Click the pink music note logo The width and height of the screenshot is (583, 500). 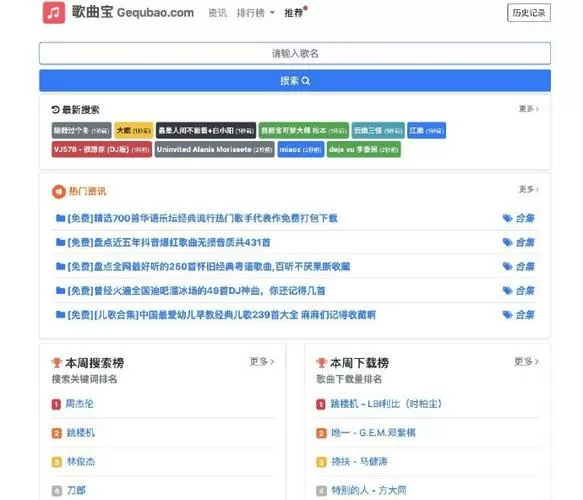coord(54,13)
